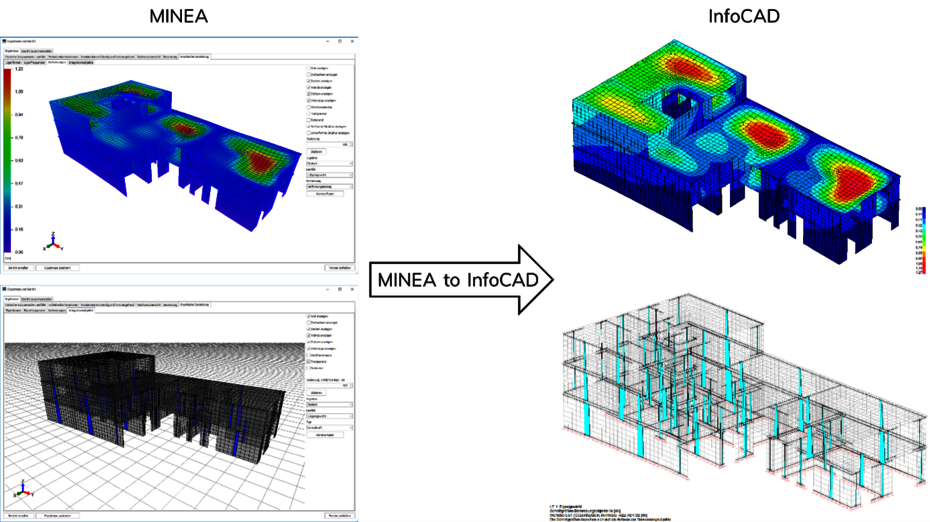Toggle 'Wände anzeigen' in the color-contour MINEA window

tap(308, 87)
